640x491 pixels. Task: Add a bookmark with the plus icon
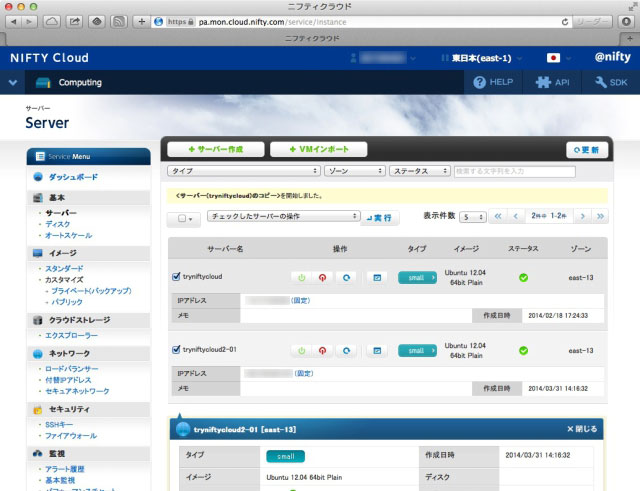click(142, 22)
